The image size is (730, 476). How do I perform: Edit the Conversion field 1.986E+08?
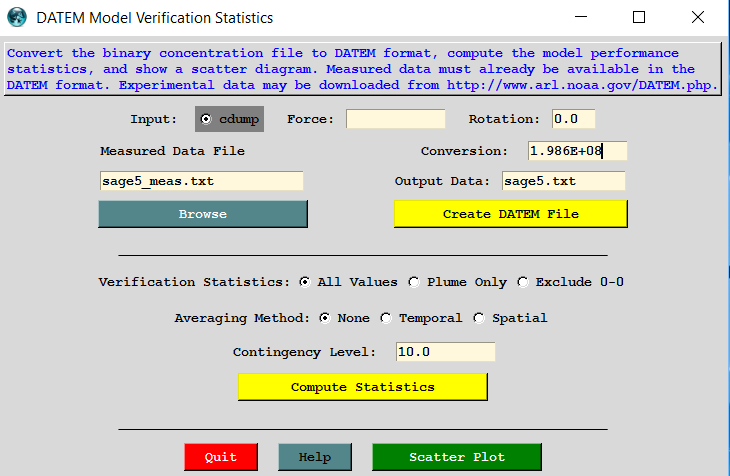click(x=577, y=151)
